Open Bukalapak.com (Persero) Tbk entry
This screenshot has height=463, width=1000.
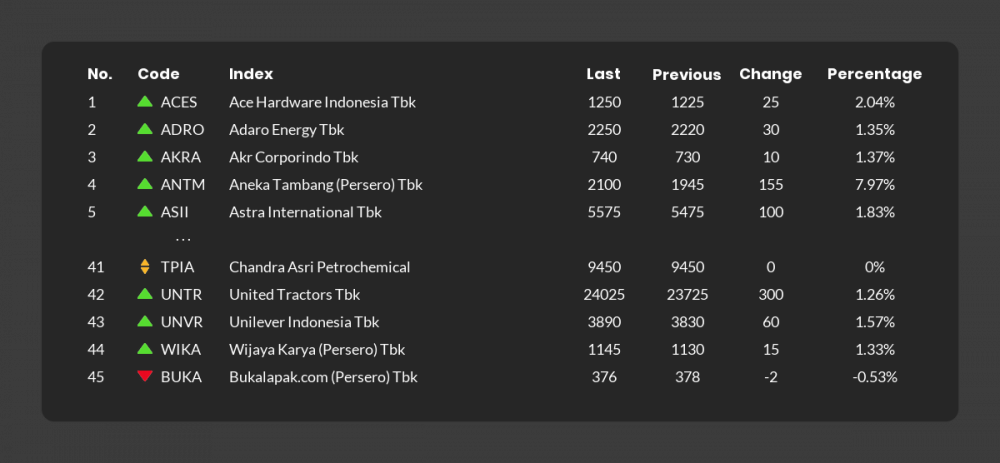click(x=323, y=377)
